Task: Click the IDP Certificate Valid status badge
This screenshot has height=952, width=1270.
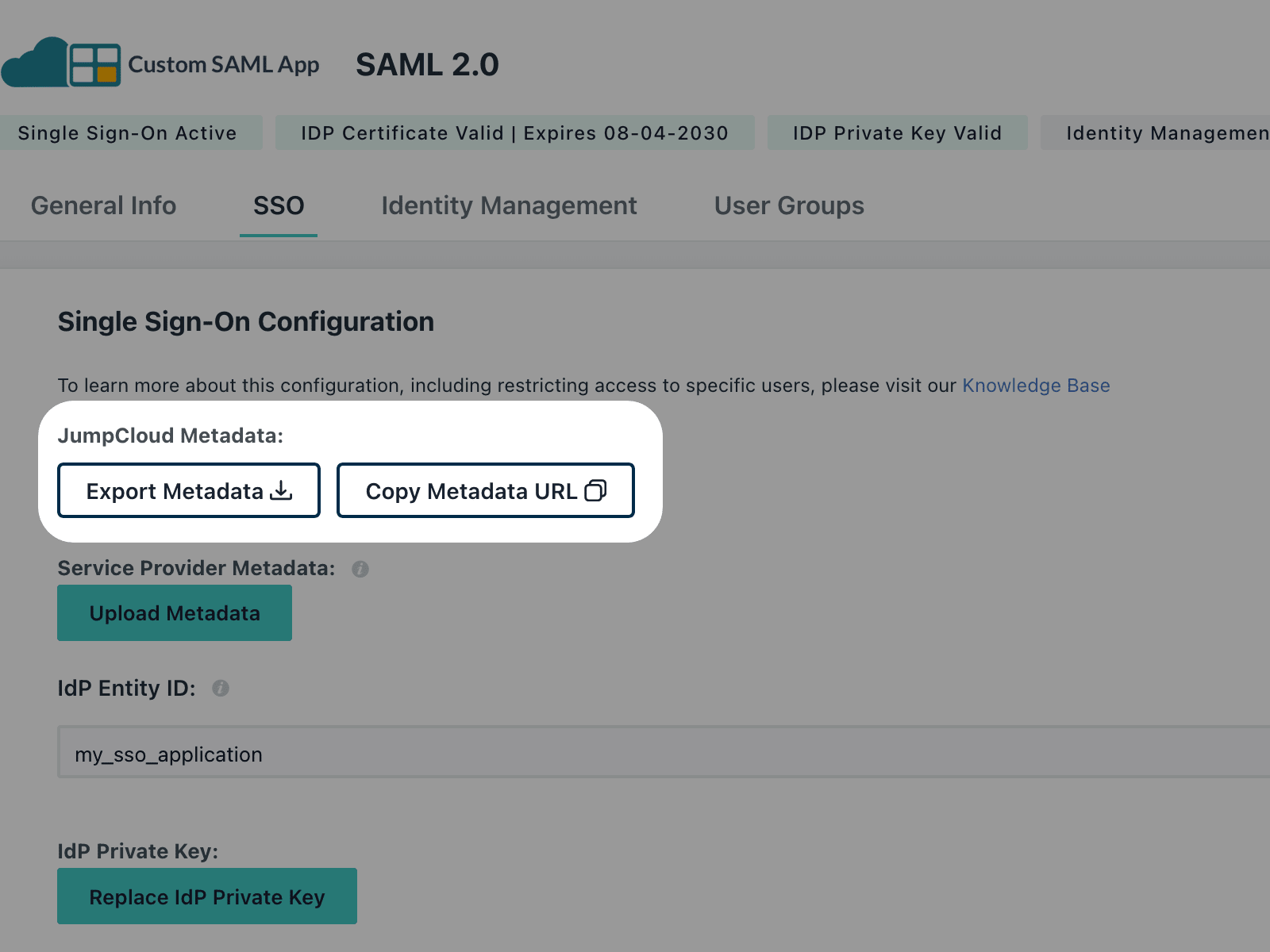Action: point(514,133)
